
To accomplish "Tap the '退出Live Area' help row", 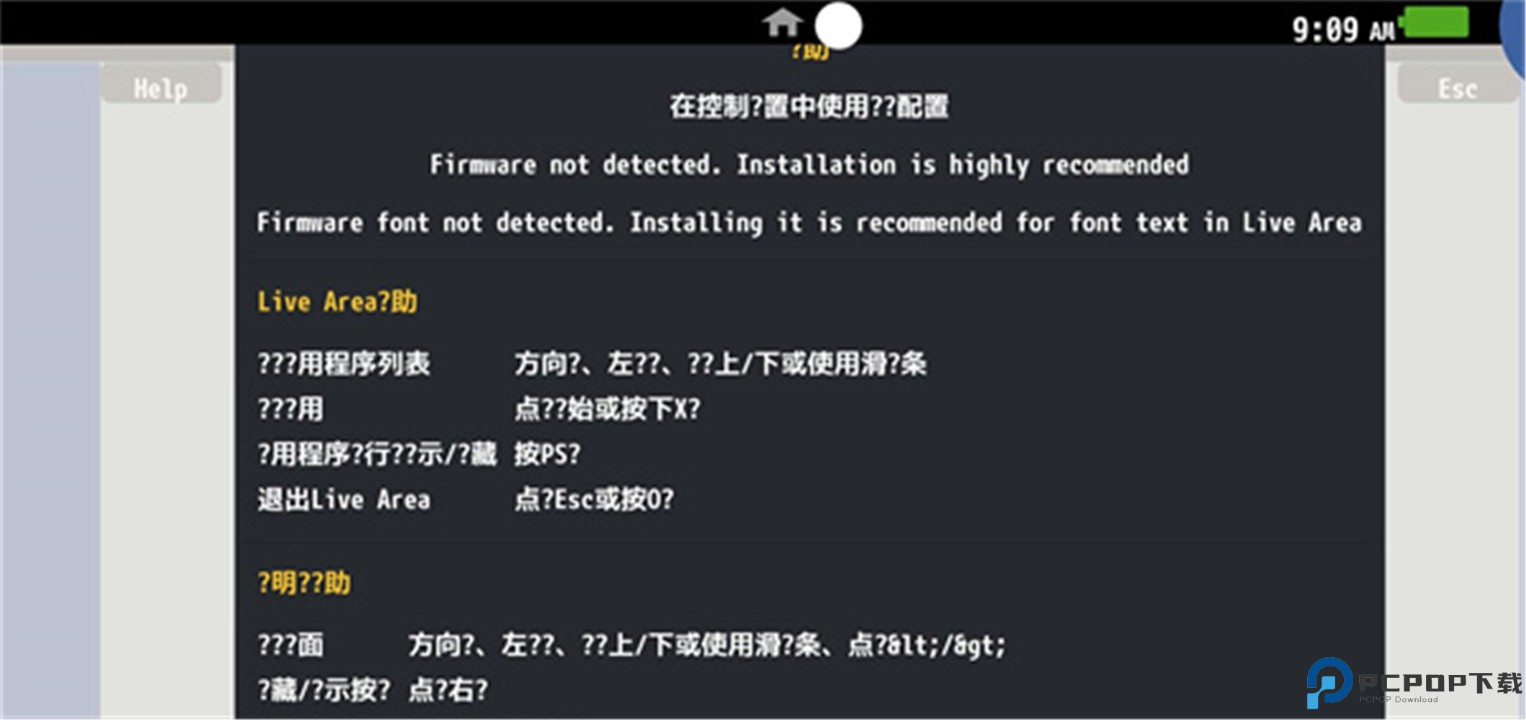I will pyautogui.click(x=466, y=499).
